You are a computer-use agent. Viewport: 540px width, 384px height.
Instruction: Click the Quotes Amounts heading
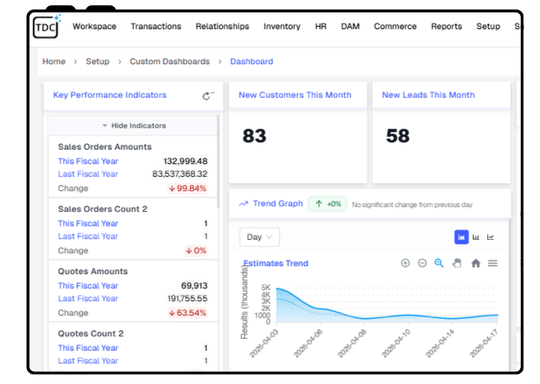(93, 271)
